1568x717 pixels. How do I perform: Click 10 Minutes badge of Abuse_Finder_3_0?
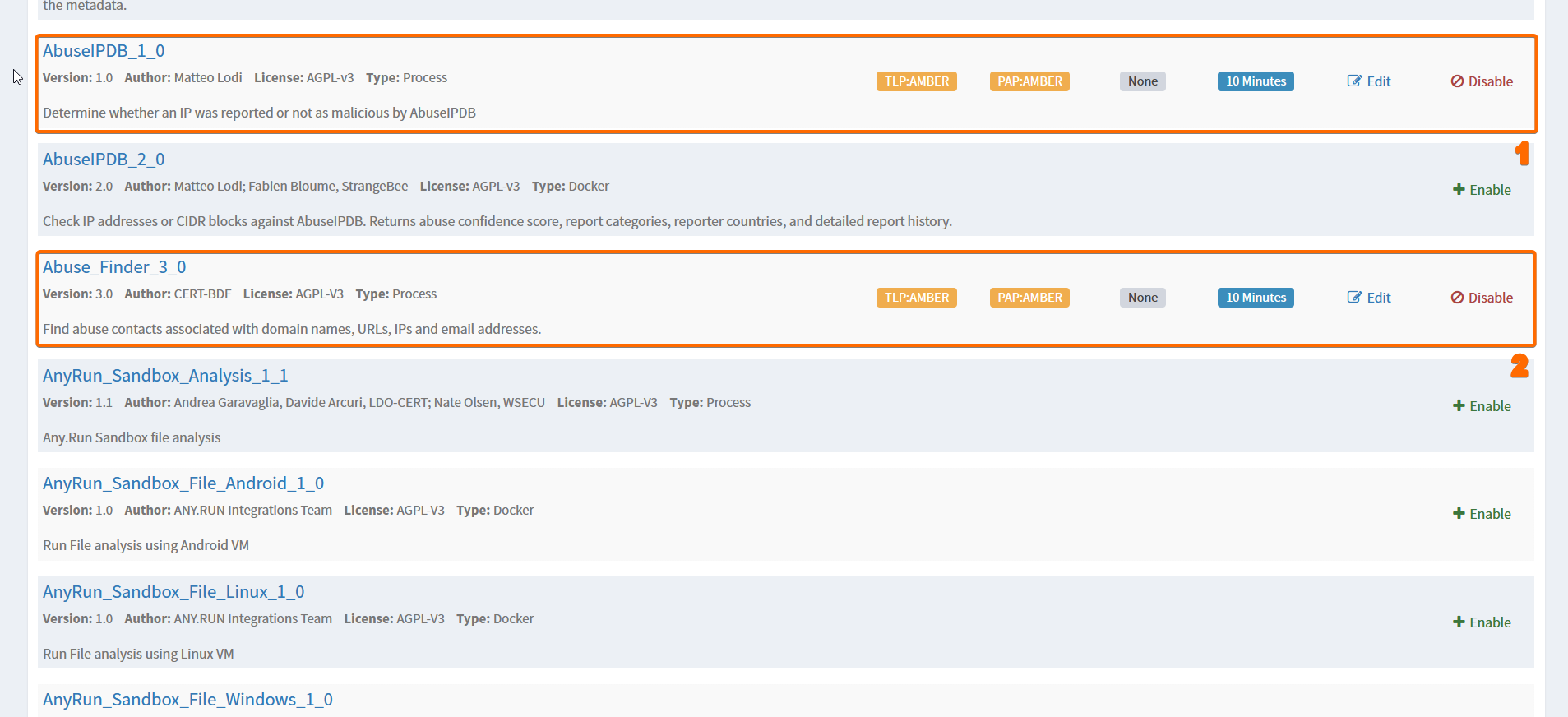tap(1256, 298)
